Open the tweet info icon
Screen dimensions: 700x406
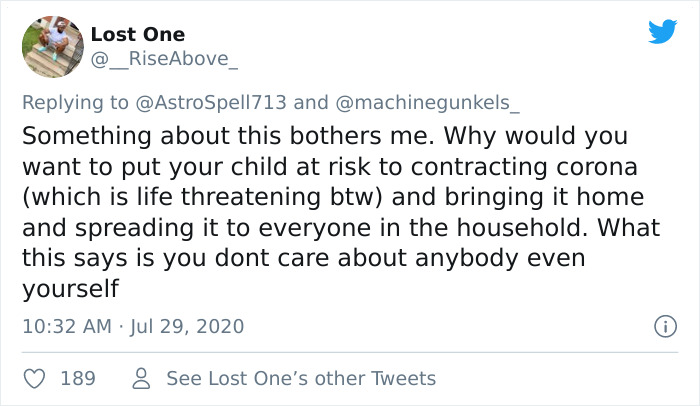click(x=661, y=326)
